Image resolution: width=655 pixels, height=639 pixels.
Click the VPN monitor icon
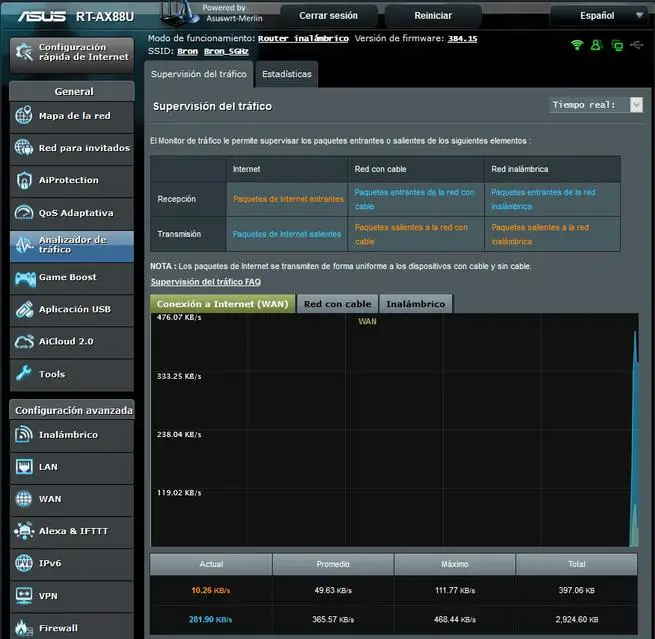tap(24, 595)
